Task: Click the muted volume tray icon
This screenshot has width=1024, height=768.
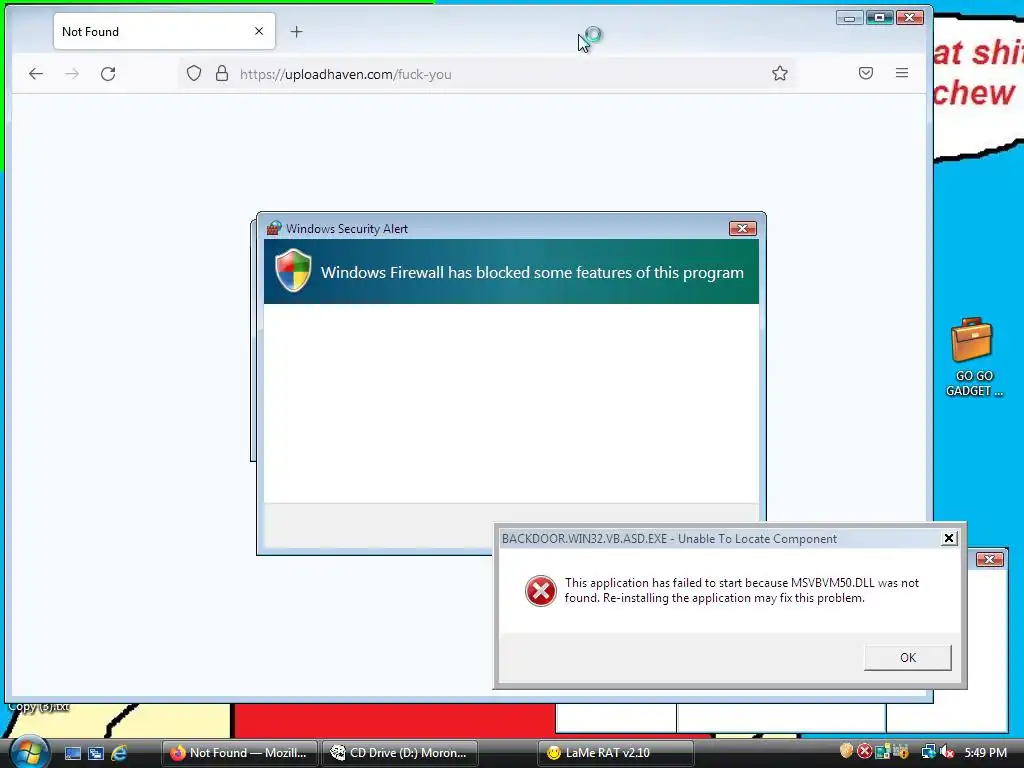Action: pyautogui.click(x=947, y=752)
